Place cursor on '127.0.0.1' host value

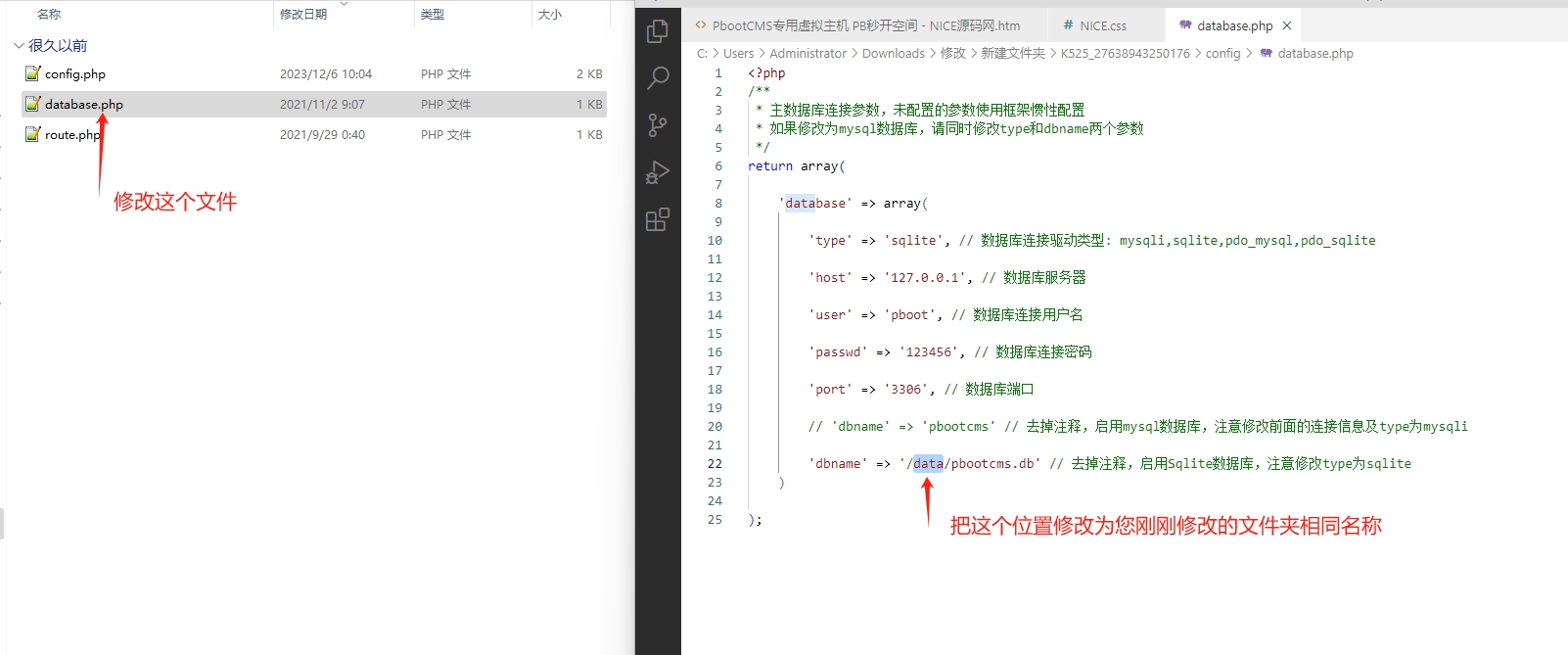point(925,277)
